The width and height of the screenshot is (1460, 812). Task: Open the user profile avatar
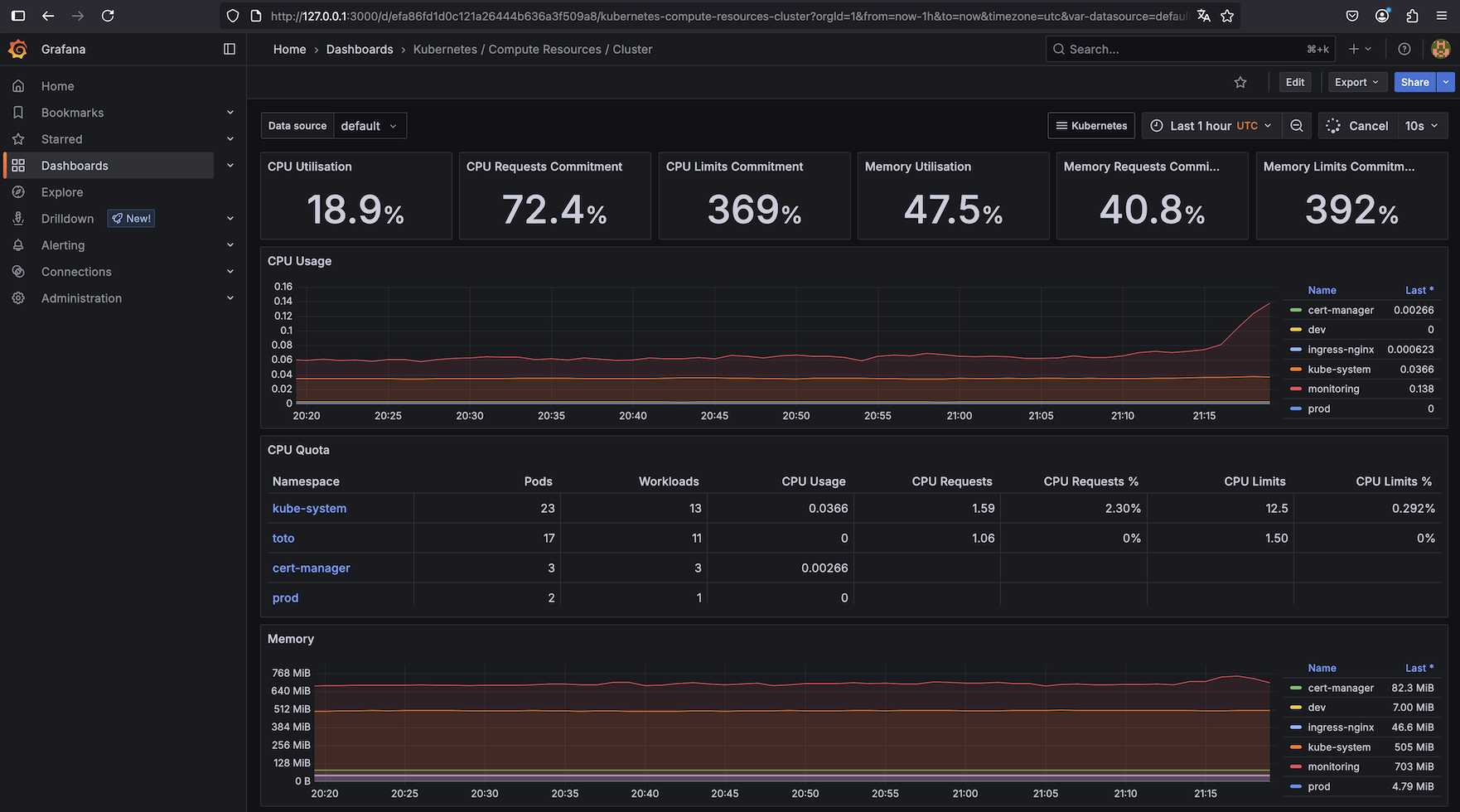click(1440, 50)
